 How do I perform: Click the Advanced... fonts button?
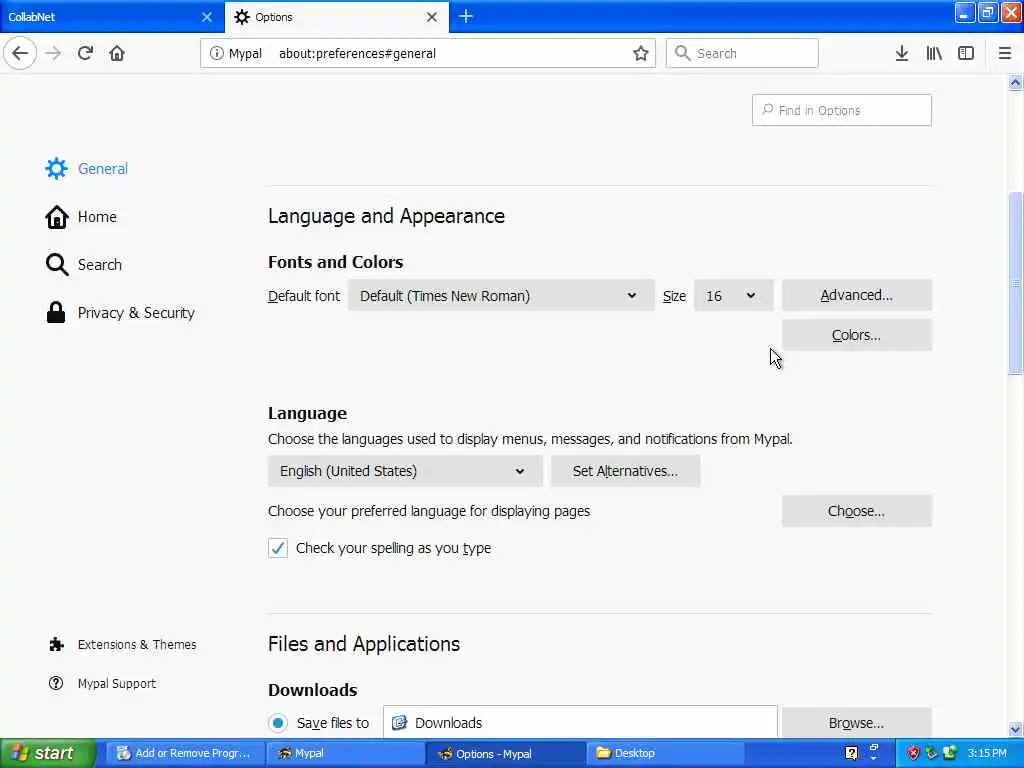856,295
